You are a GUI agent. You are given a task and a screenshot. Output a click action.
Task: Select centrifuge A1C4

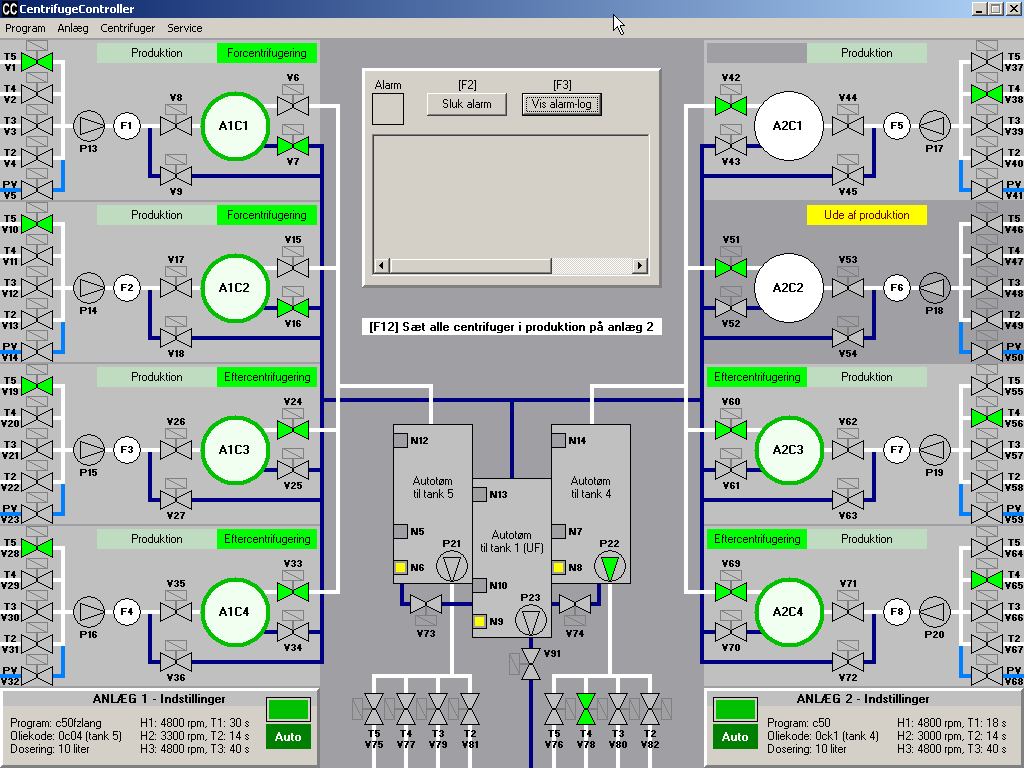pos(234,612)
